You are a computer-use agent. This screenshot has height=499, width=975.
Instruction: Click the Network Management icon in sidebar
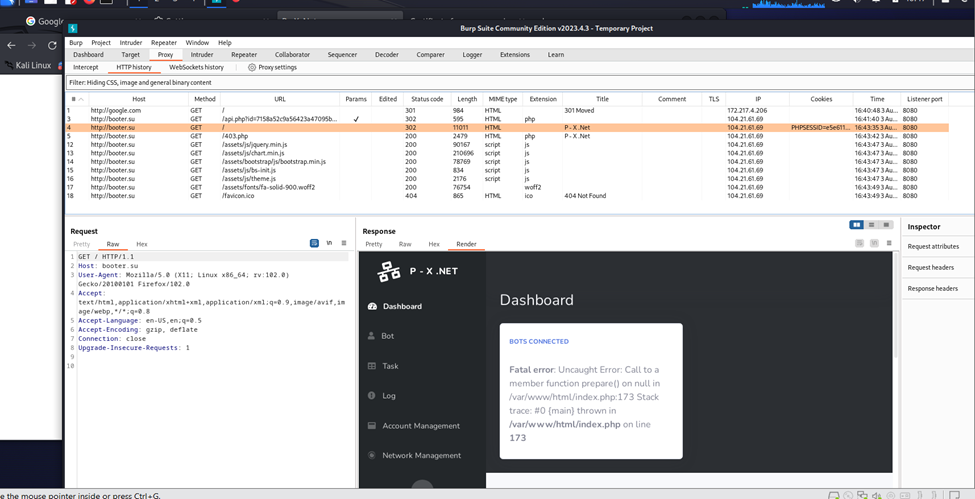tap(372, 456)
